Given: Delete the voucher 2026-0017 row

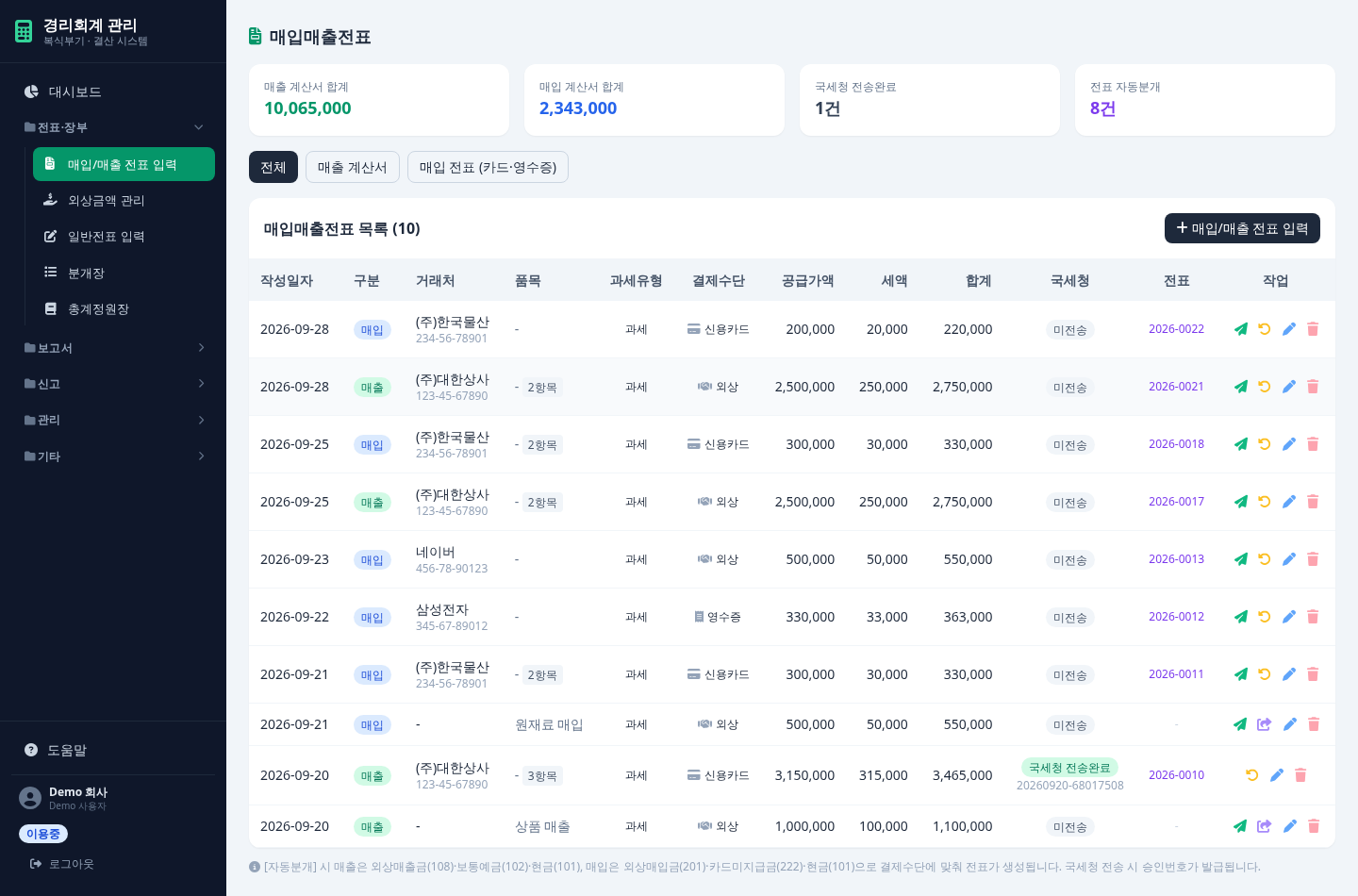Looking at the screenshot, I should [x=1313, y=502].
